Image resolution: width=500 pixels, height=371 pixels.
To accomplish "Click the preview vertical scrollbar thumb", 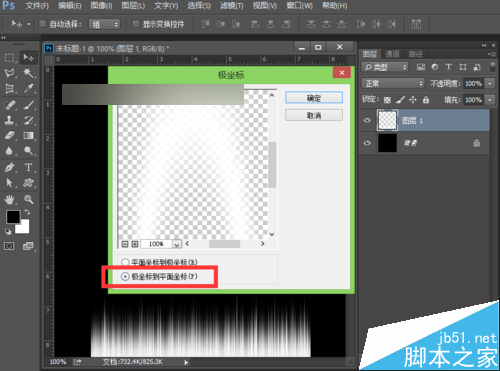I will pos(272,165).
